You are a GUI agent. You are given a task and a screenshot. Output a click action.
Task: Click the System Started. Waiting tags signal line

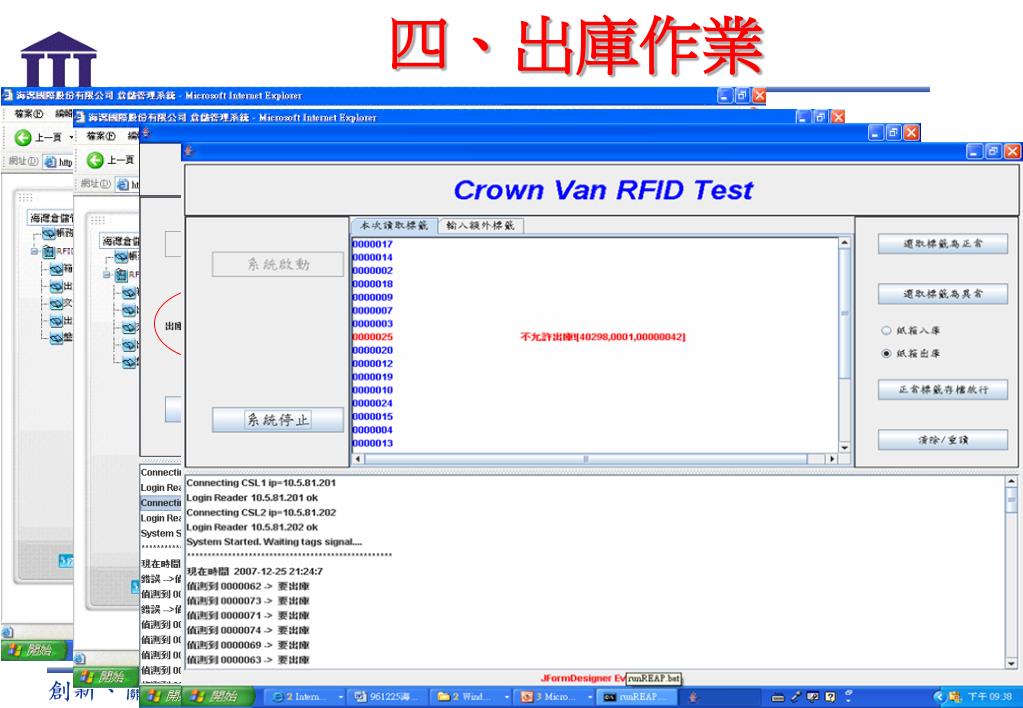pyautogui.click(x=274, y=542)
